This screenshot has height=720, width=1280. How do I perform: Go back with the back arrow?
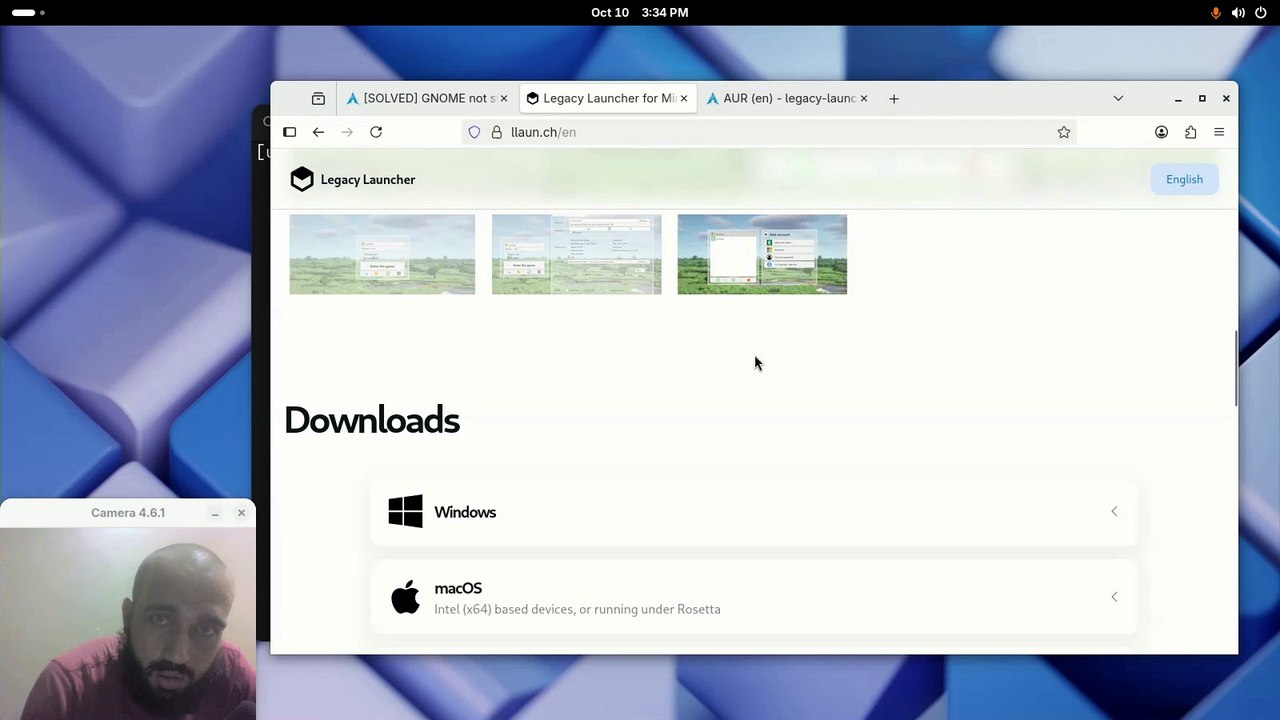point(318,132)
